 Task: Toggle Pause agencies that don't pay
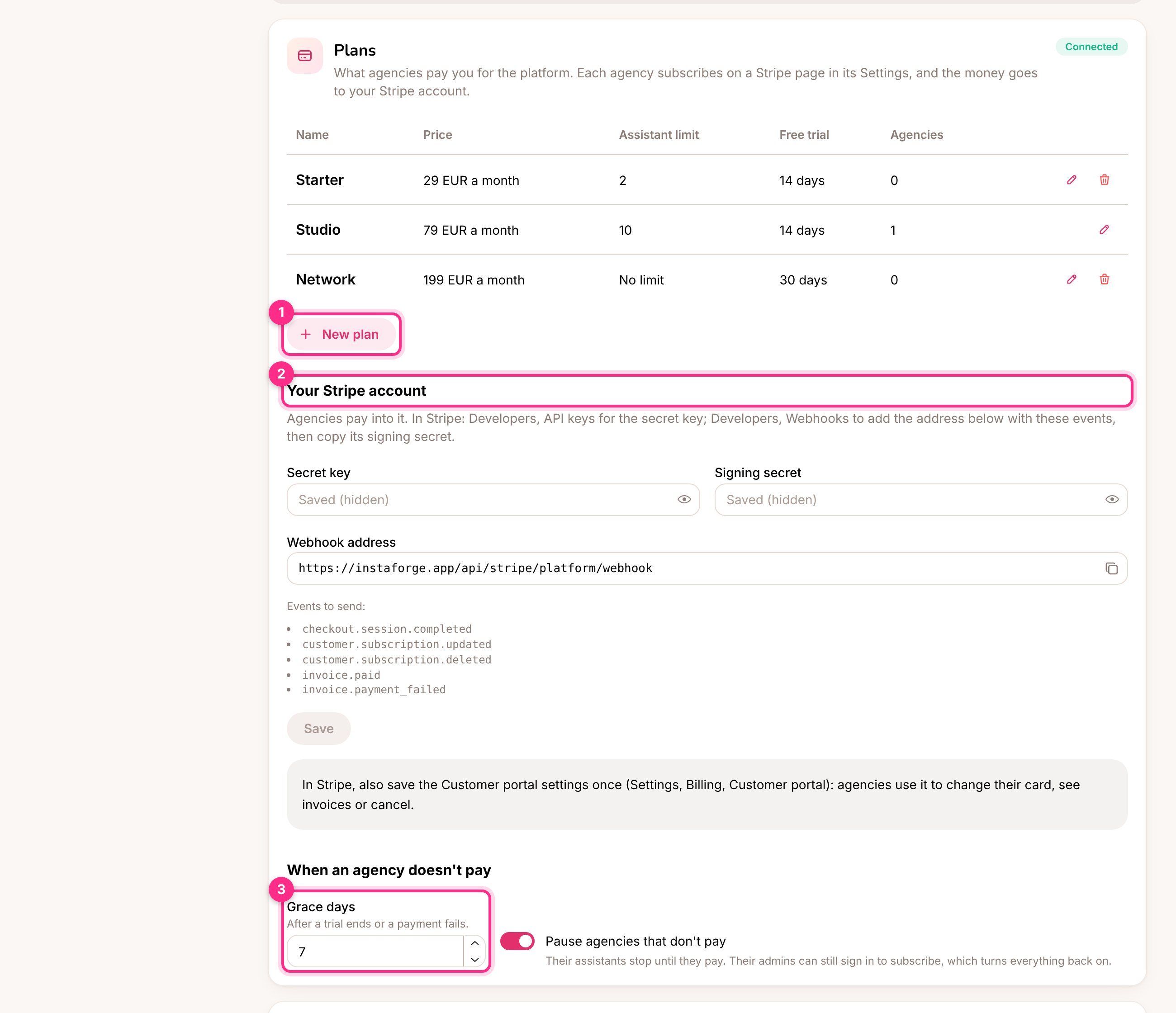(x=517, y=941)
